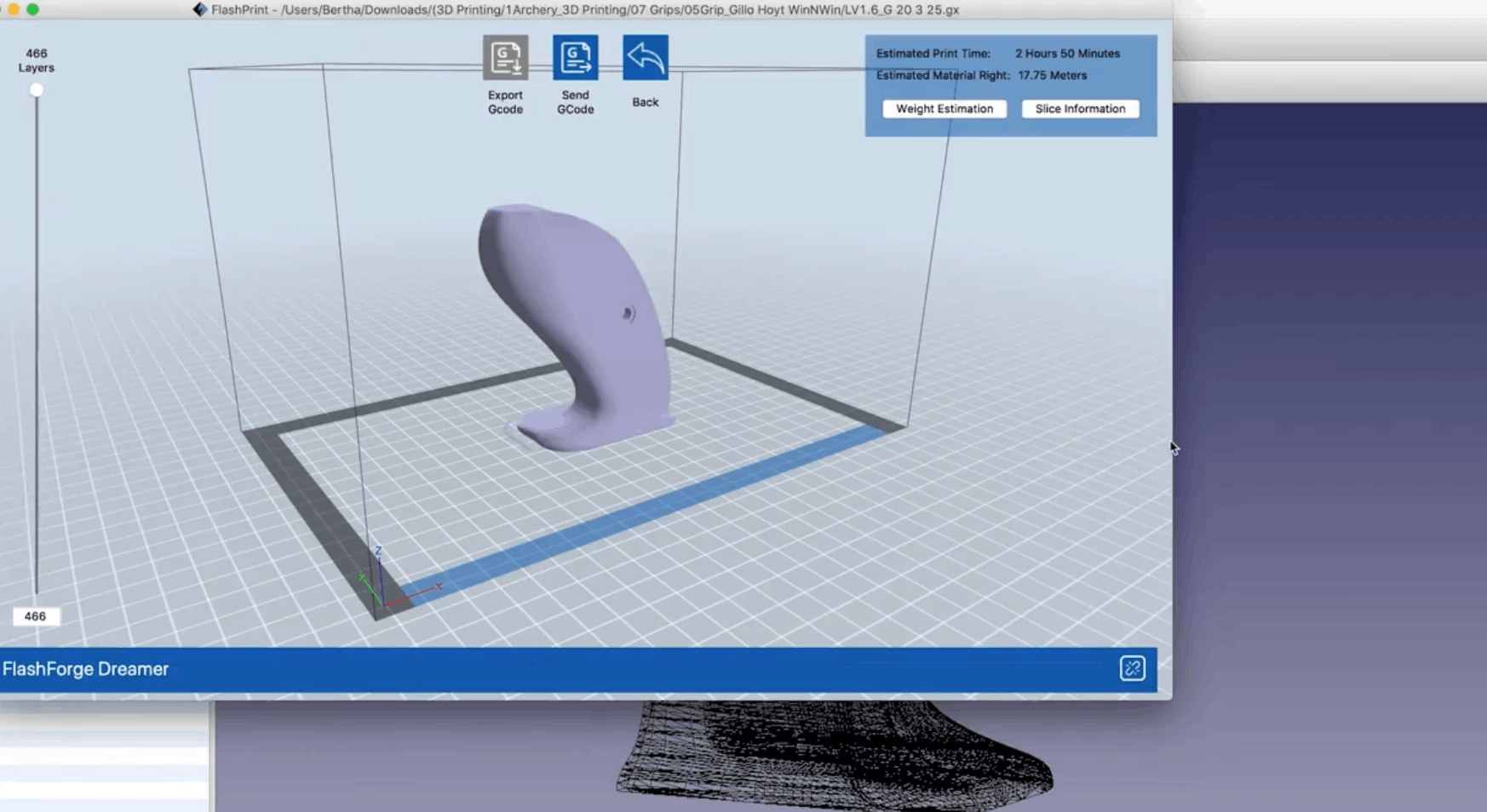Click the Back arrow icon
Viewport: 1487px width, 812px height.
pos(645,58)
